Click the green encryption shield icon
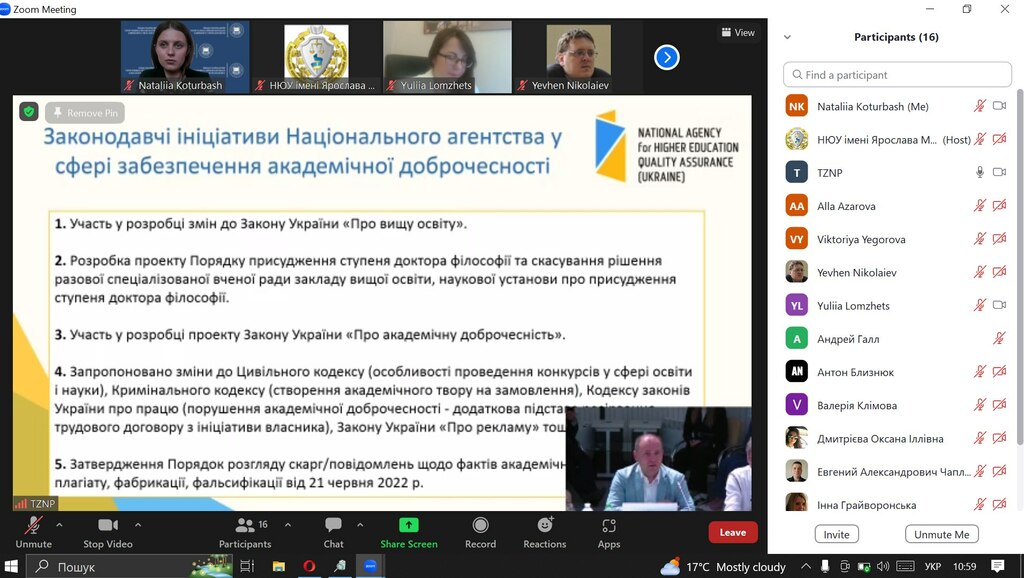The image size is (1024, 578). (x=29, y=112)
